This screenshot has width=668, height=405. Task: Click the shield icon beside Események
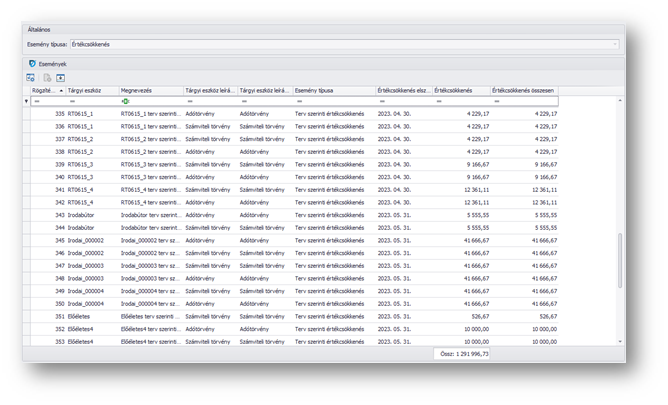[x=32, y=64]
